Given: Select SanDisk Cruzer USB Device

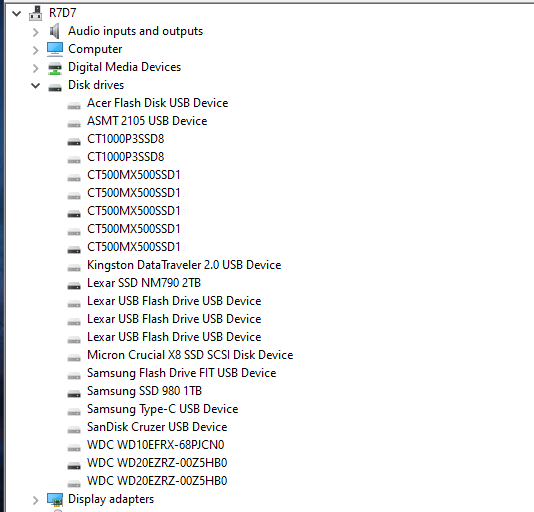Looking at the screenshot, I should pyautogui.click(x=157, y=427).
